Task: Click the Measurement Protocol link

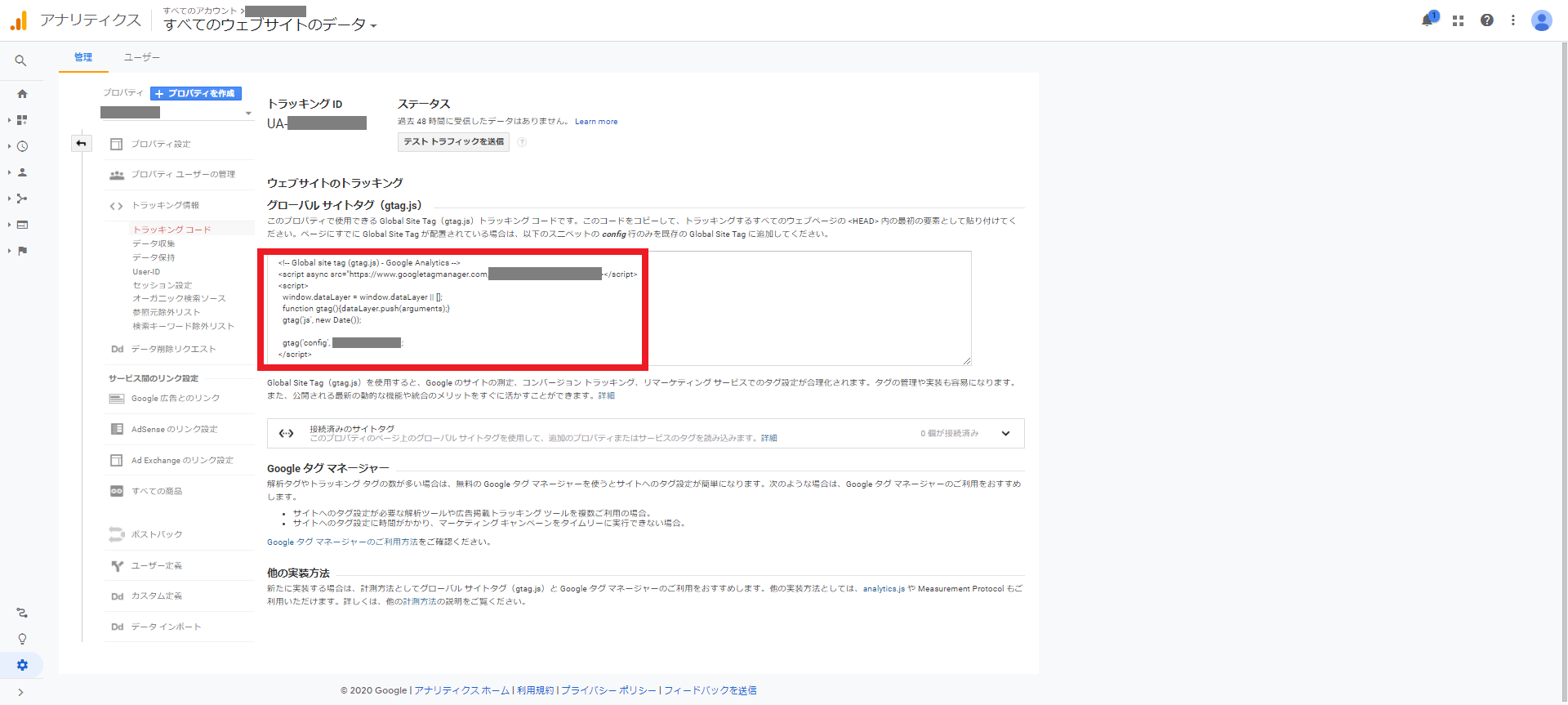Action: (x=960, y=589)
